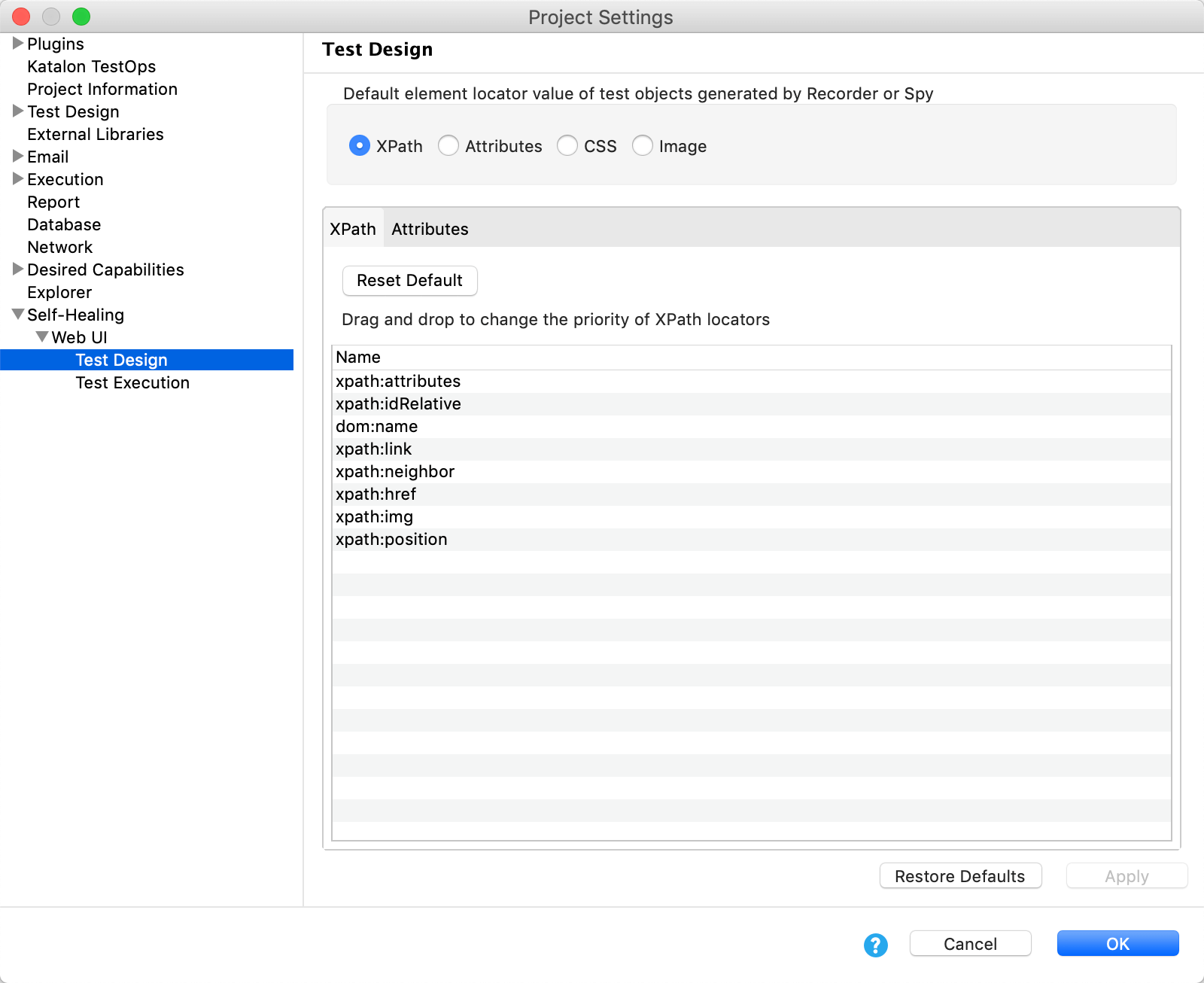Switch to the Attributes tab
1204x983 pixels.
[x=429, y=229]
